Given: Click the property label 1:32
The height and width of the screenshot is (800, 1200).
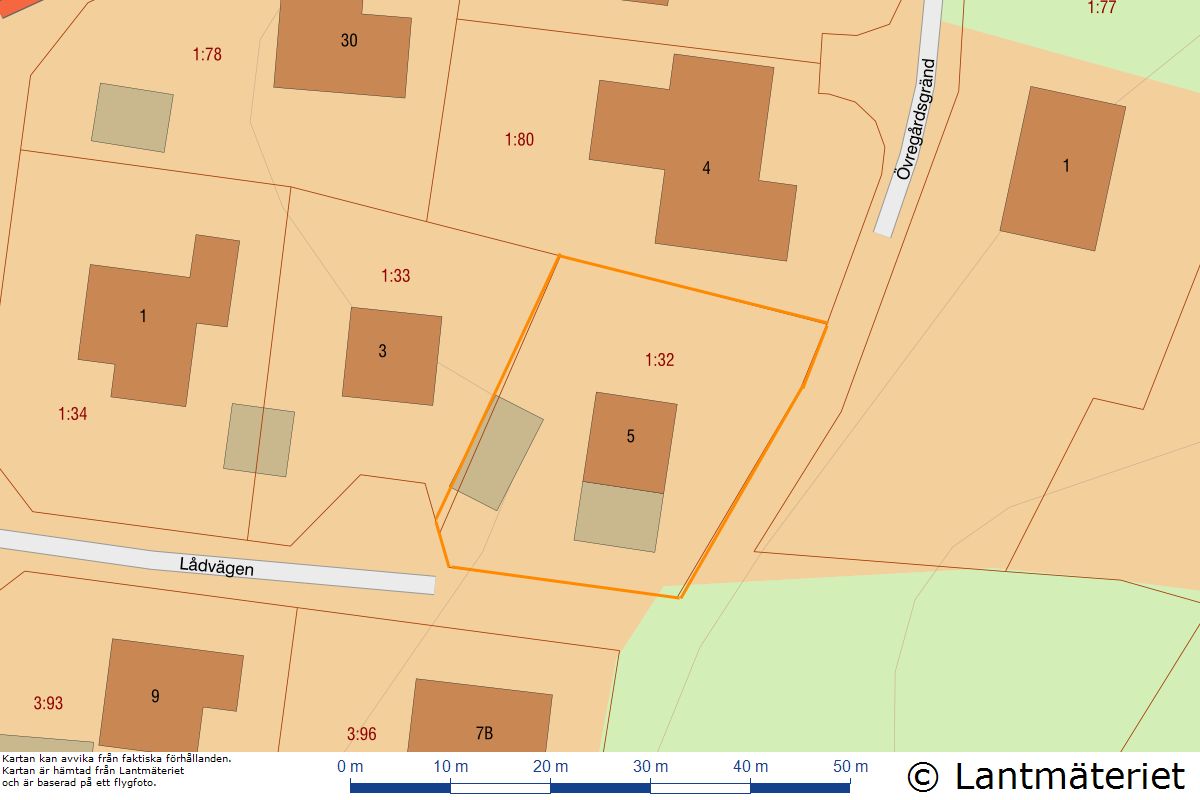Looking at the screenshot, I should [x=659, y=360].
